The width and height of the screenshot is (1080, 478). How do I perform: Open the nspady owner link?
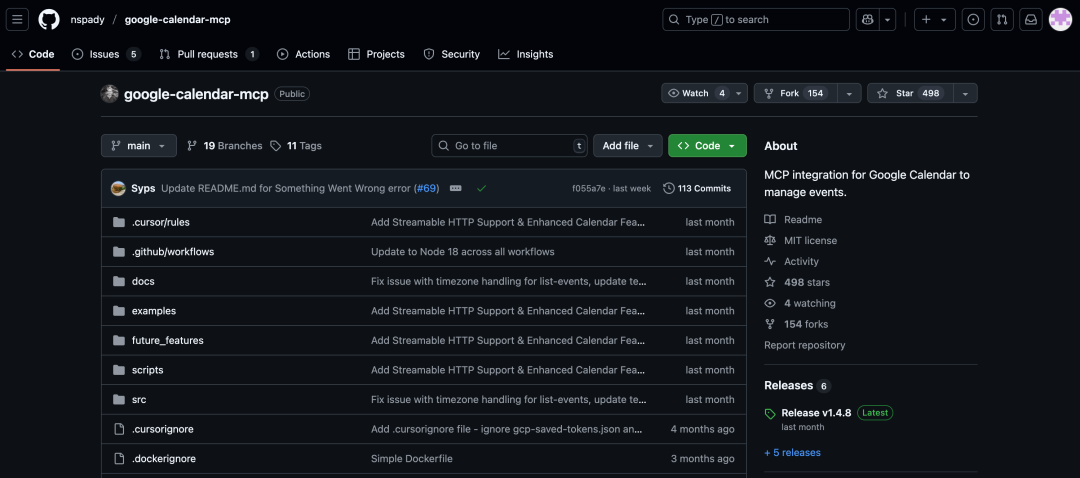point(87,19)
